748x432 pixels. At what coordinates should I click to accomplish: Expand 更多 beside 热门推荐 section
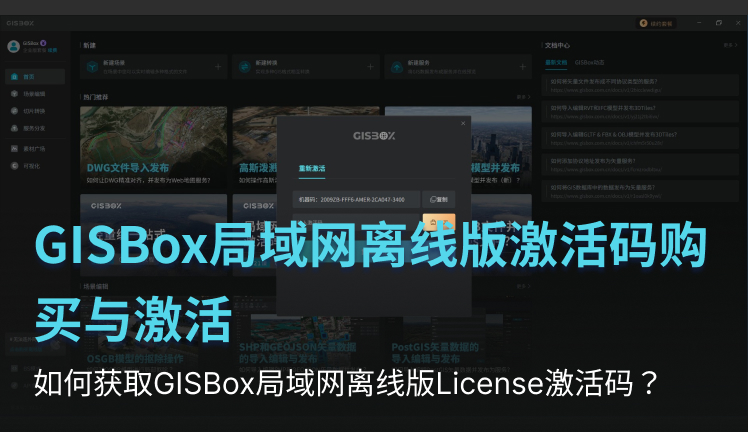pyautogui.click(x=522, y=97)
